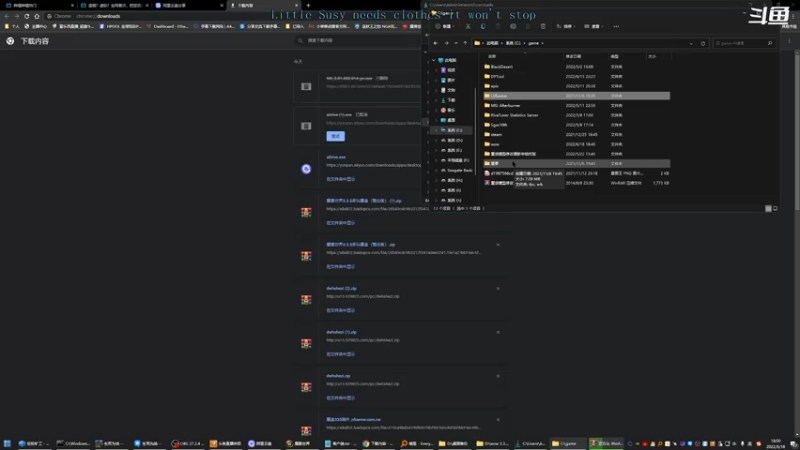The width and height of the screenshot is (800, 450).
Task: Click the Paste icon in Explorer toolbar
Action: [x=498, y=26]
